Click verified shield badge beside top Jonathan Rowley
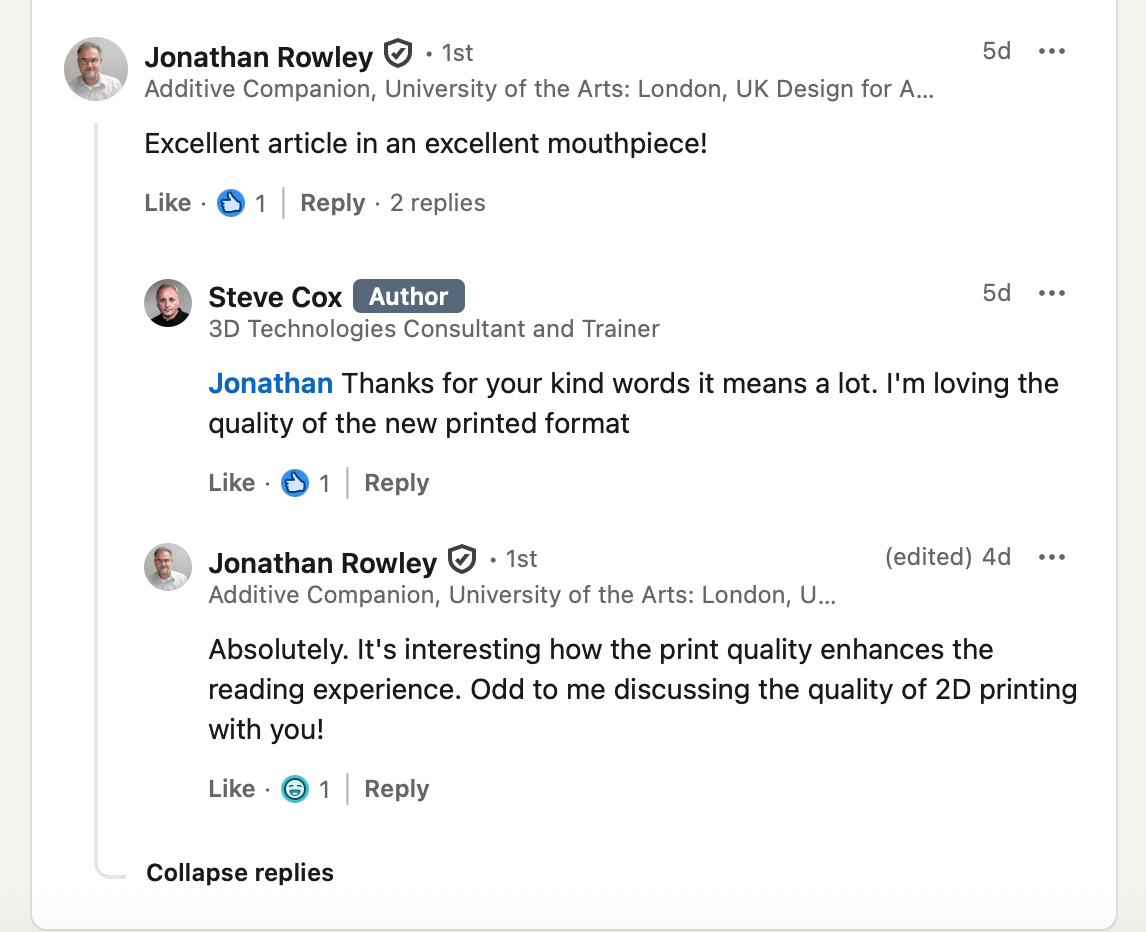The width and height of the screenshot is (1146, 932). [398, 54]
